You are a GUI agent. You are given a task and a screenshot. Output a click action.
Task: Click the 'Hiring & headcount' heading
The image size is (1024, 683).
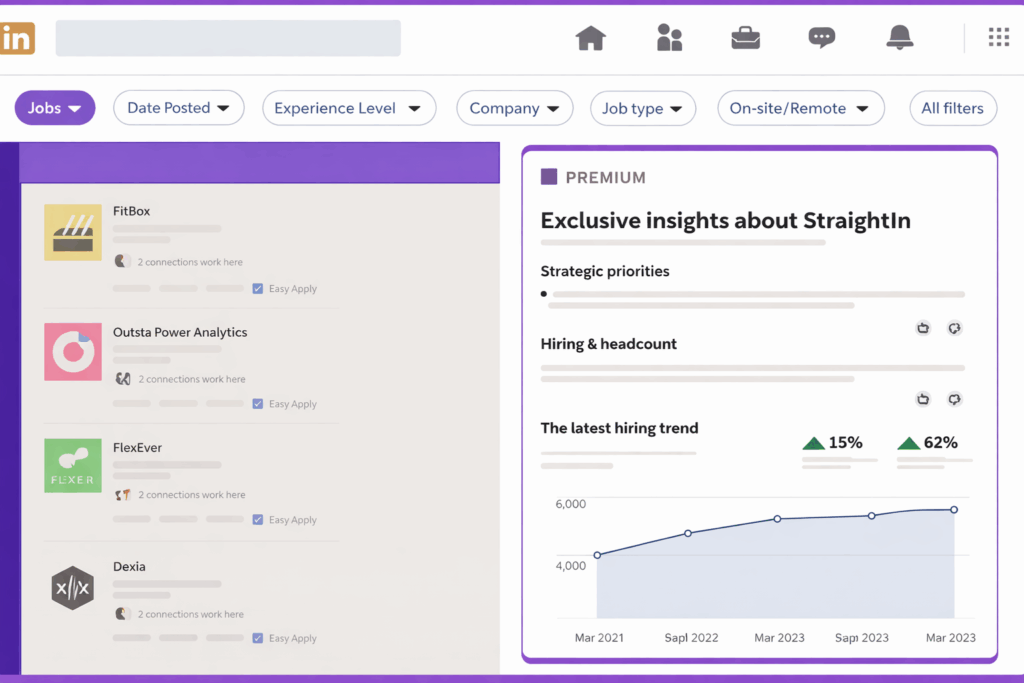pyautogui.click(x=609, y=343)
